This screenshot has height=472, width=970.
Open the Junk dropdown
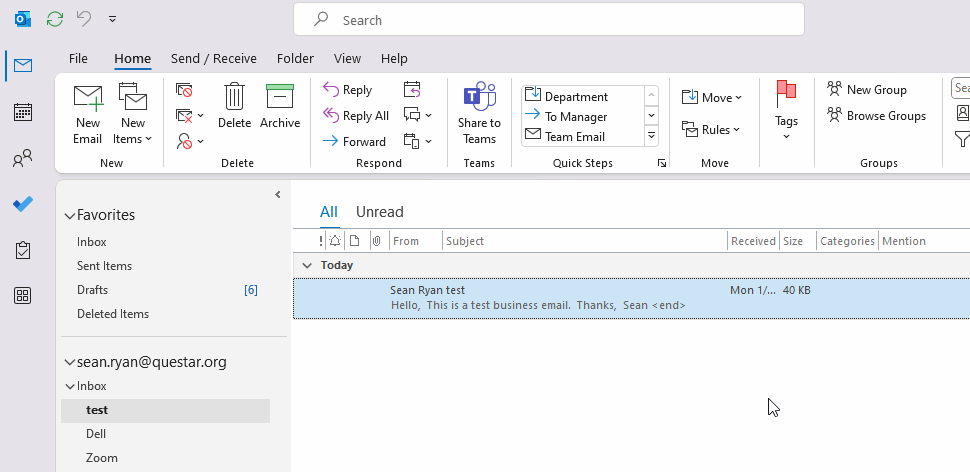[x=189, y=142]
